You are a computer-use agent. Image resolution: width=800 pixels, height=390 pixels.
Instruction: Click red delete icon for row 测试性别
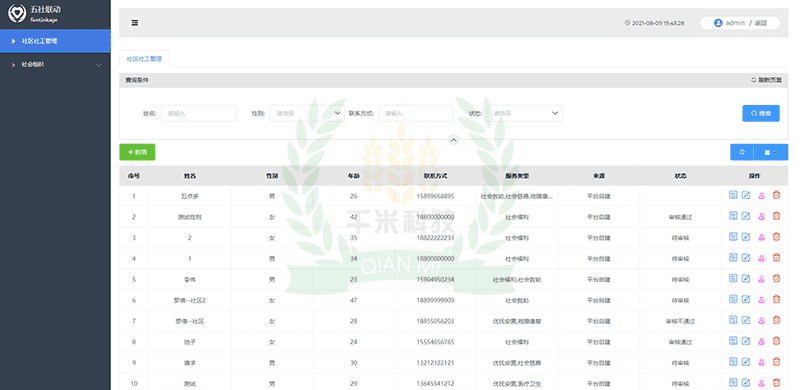(x=777, y=216)
